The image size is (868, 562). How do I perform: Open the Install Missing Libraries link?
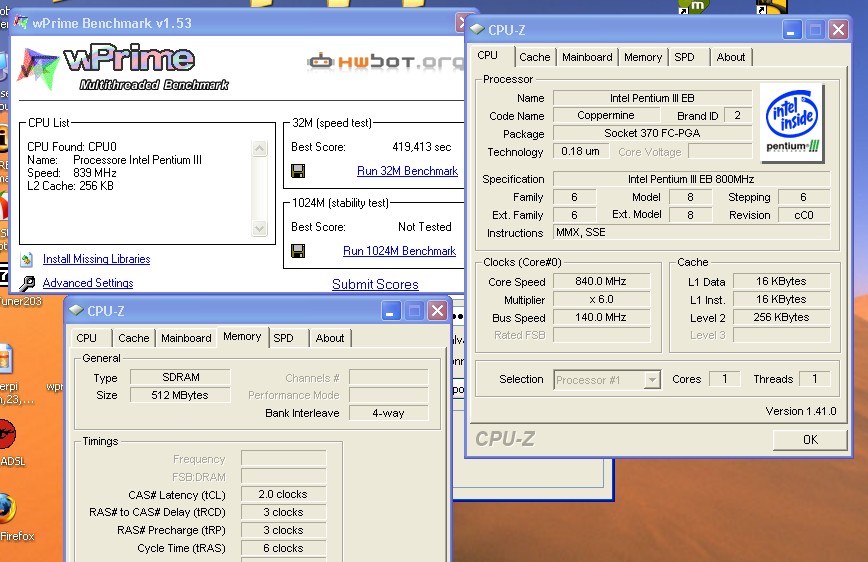point(96,259)
